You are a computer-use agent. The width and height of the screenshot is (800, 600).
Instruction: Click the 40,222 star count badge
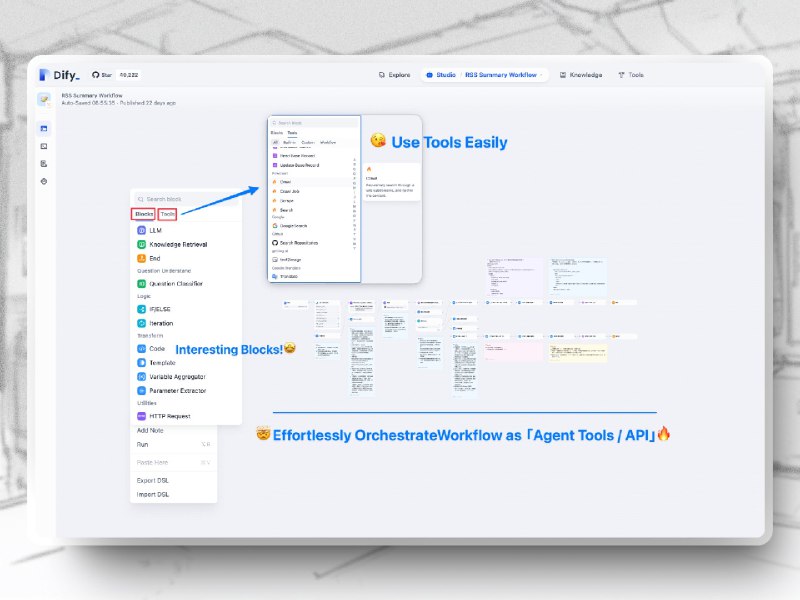pyautogui.click(x=129, y=75)
